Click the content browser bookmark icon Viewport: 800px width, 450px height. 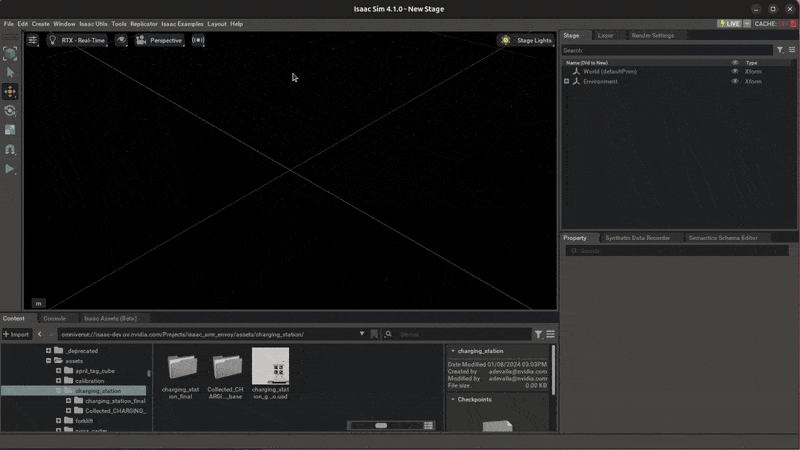(374, 334)
